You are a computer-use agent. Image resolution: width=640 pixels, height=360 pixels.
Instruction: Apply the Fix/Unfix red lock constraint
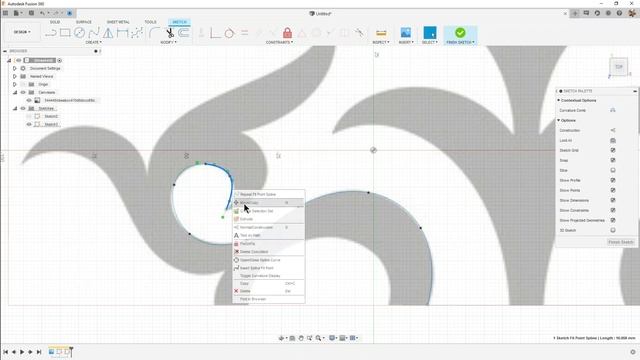[x=287, y=33]
